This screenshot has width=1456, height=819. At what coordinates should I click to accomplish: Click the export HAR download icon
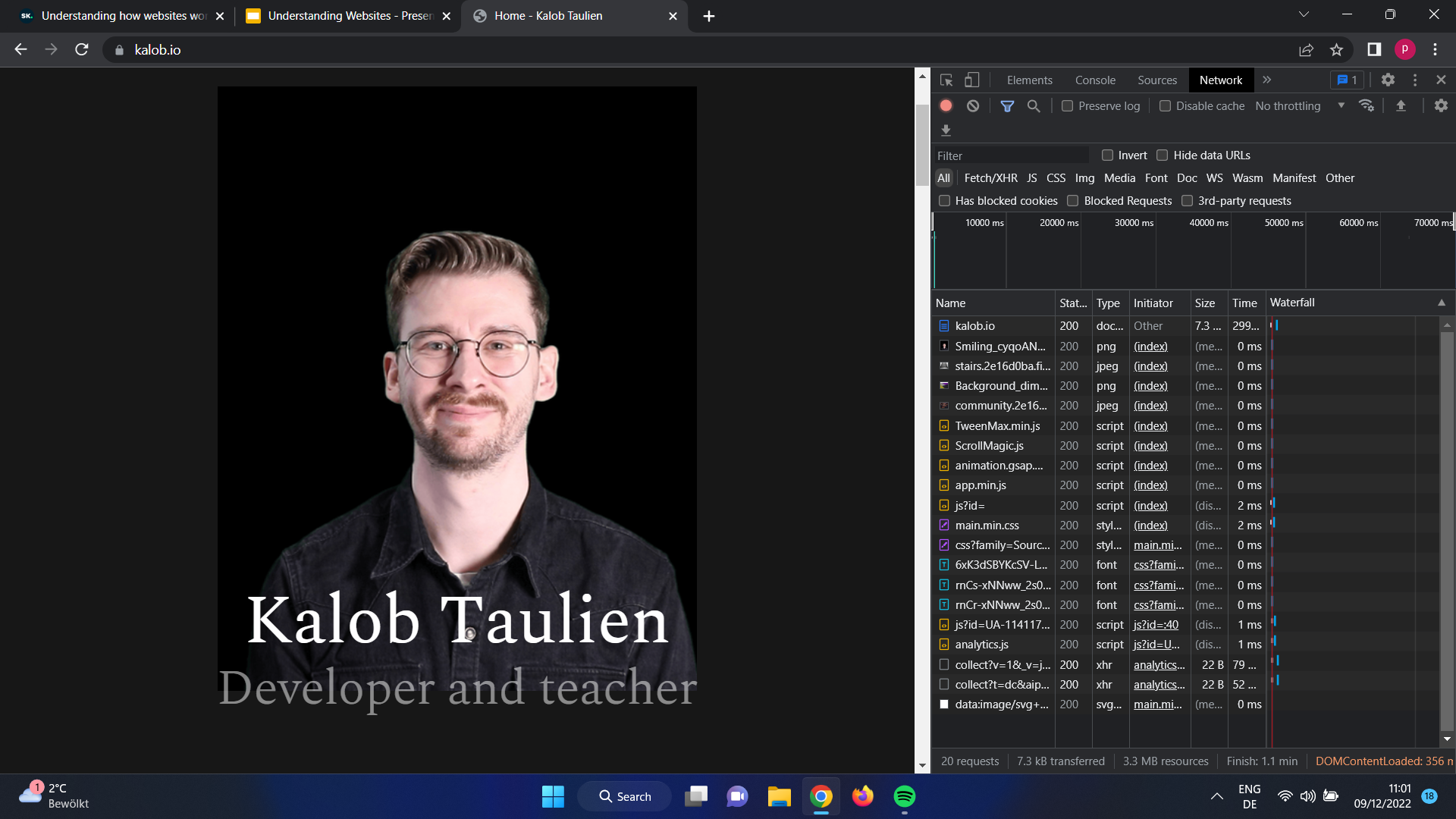[946, 130]
